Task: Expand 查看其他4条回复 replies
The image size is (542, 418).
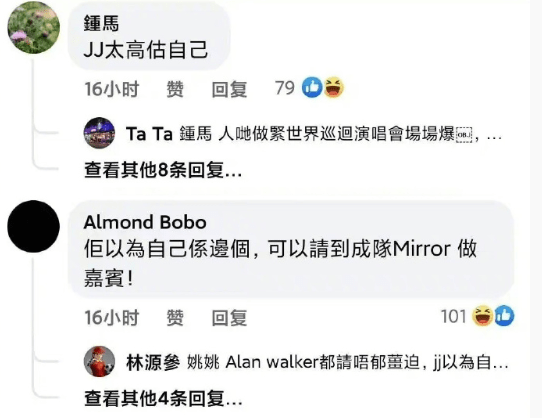Action: point(163,398)
